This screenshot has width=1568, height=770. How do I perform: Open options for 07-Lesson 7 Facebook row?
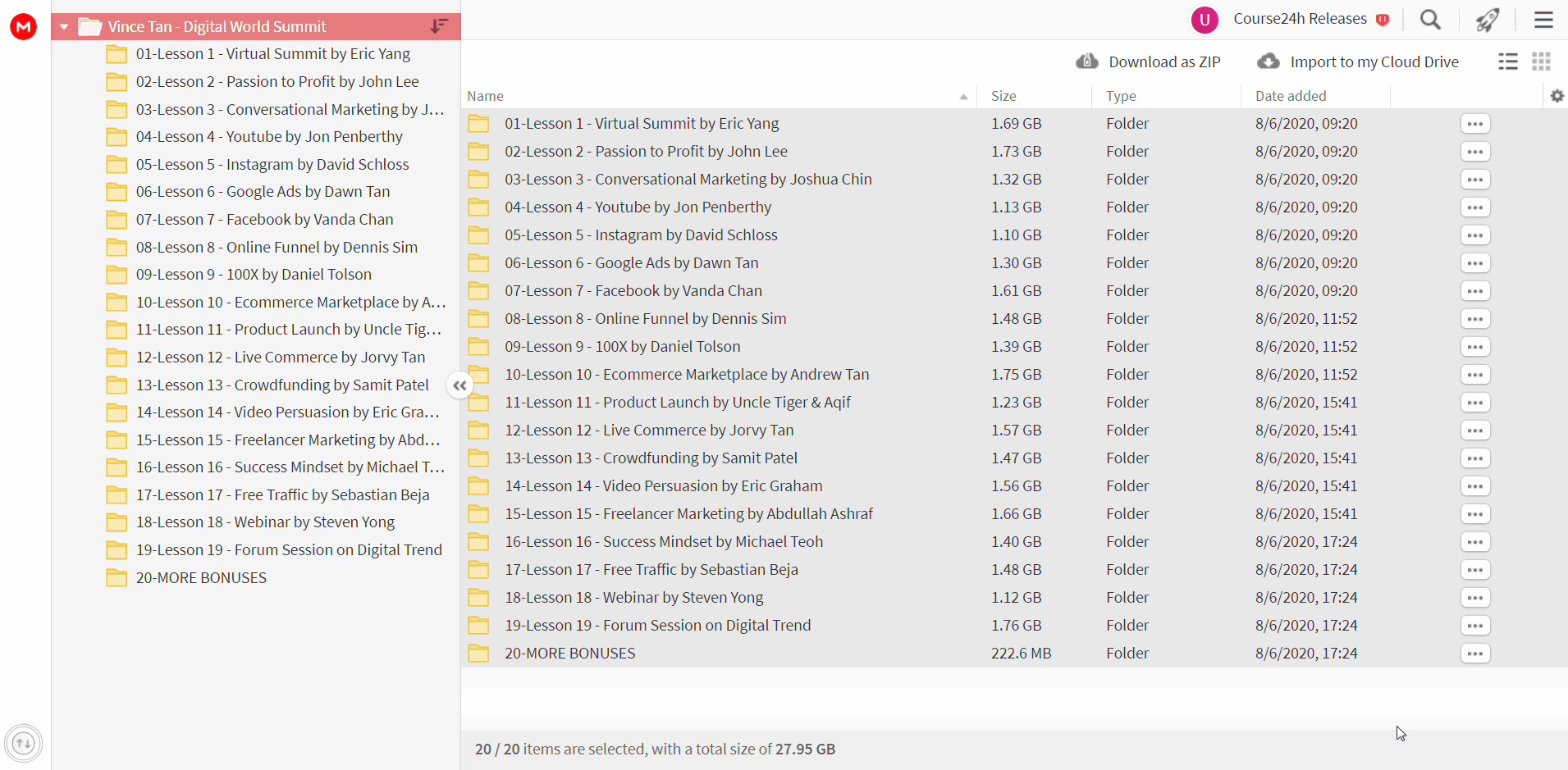pyautogui.click(x=1475, y=291)
